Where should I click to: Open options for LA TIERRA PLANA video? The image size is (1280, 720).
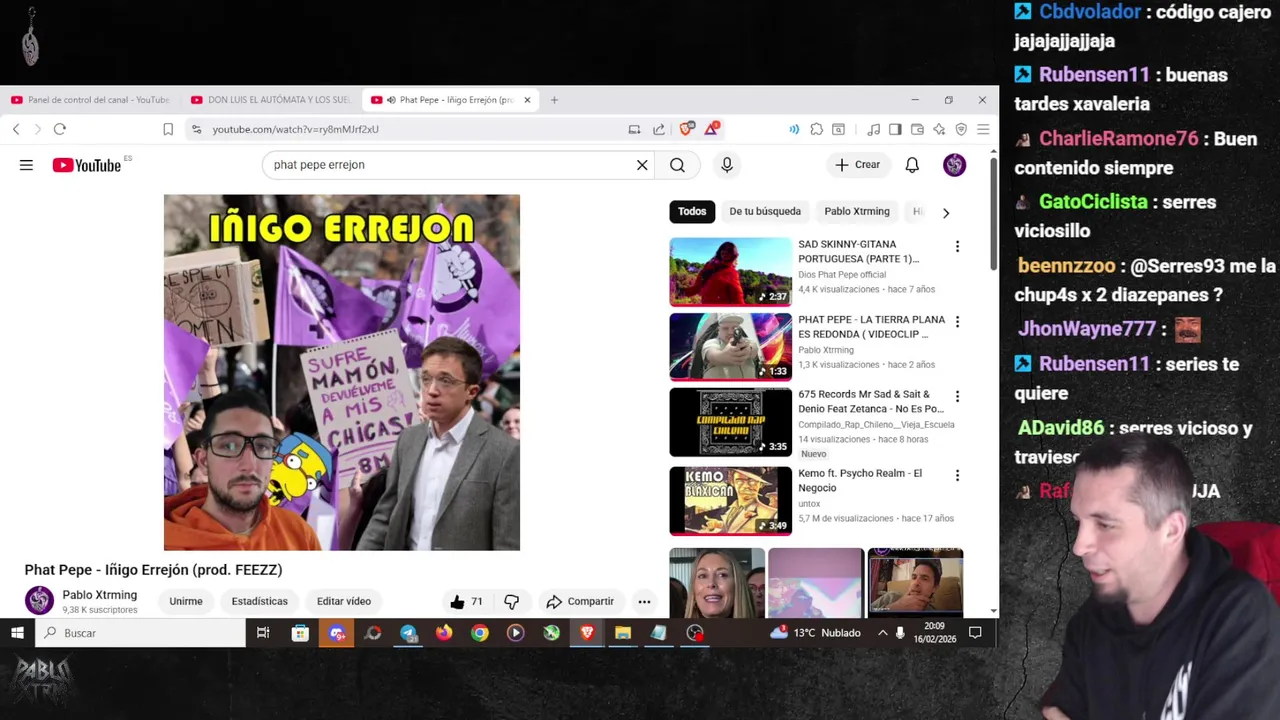pos(957,322)
